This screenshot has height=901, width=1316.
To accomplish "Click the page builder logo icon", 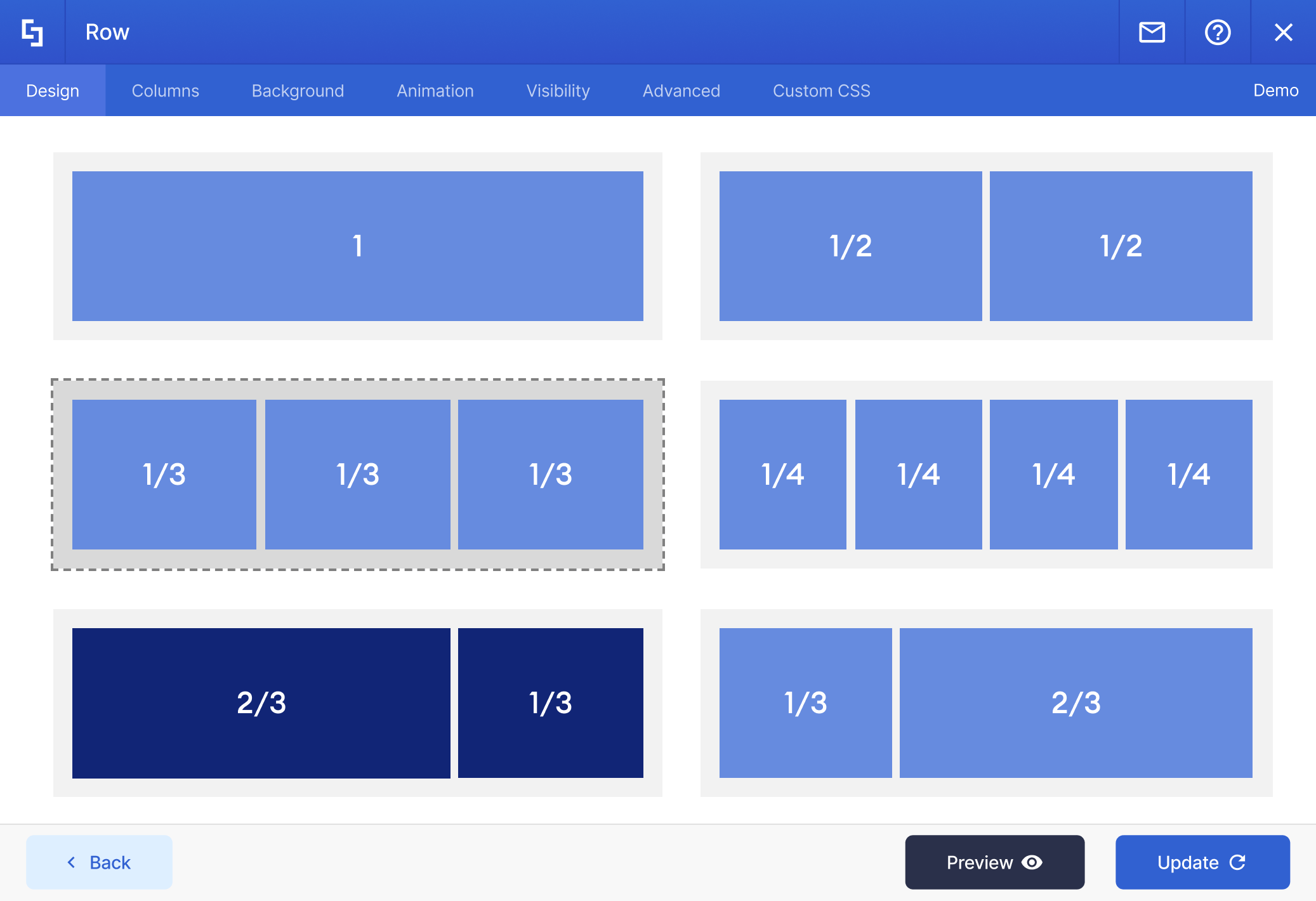I will (x=32, y=32).
